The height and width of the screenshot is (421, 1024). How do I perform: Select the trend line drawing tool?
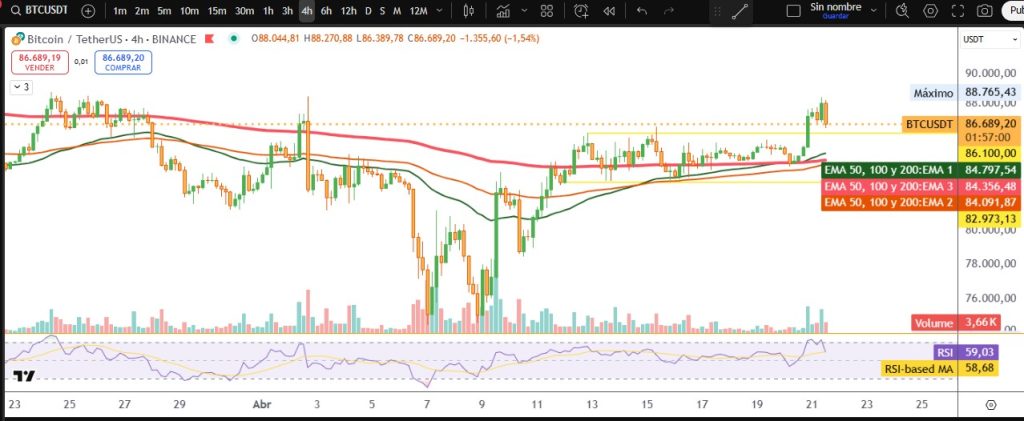click(x=740, y=11)
